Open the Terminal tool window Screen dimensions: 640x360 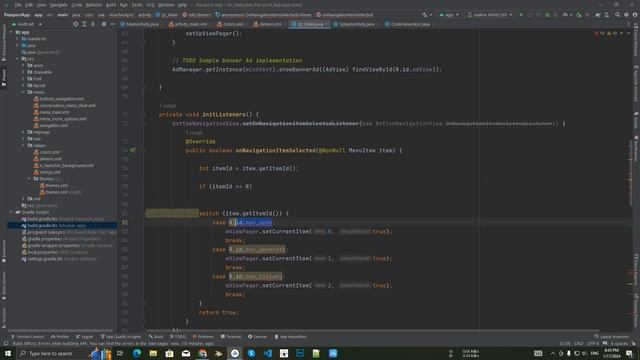click(231, 337)
